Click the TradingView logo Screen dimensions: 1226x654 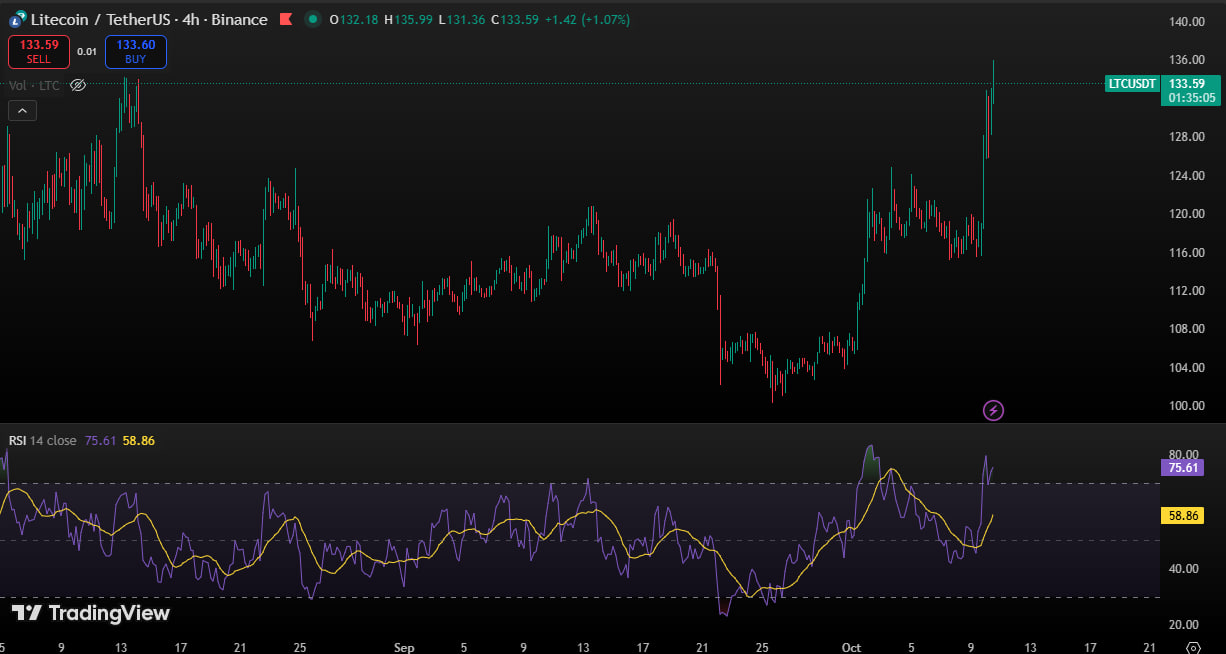point(90,613)
